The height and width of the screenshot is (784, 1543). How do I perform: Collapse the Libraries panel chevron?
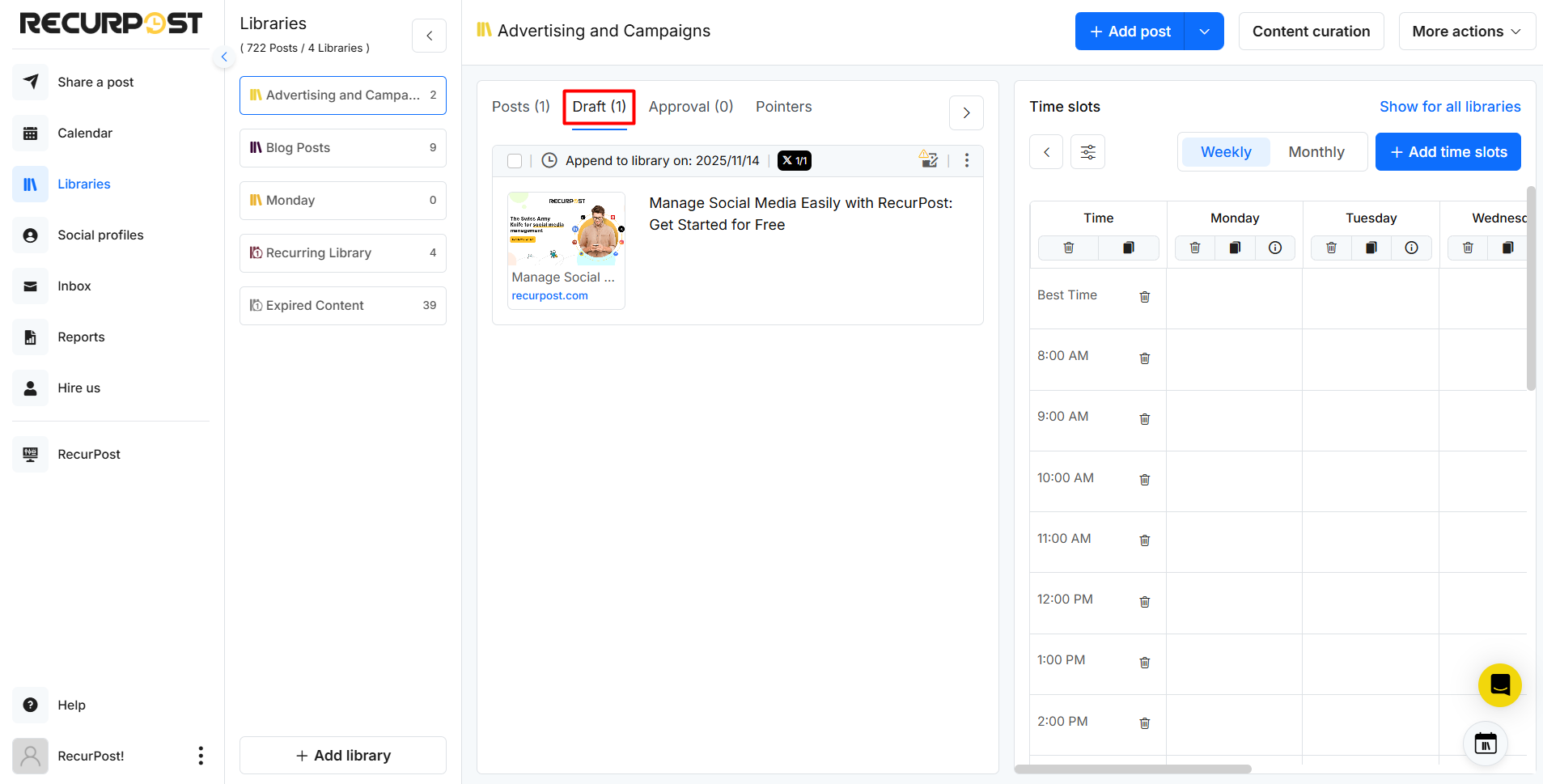429,36
